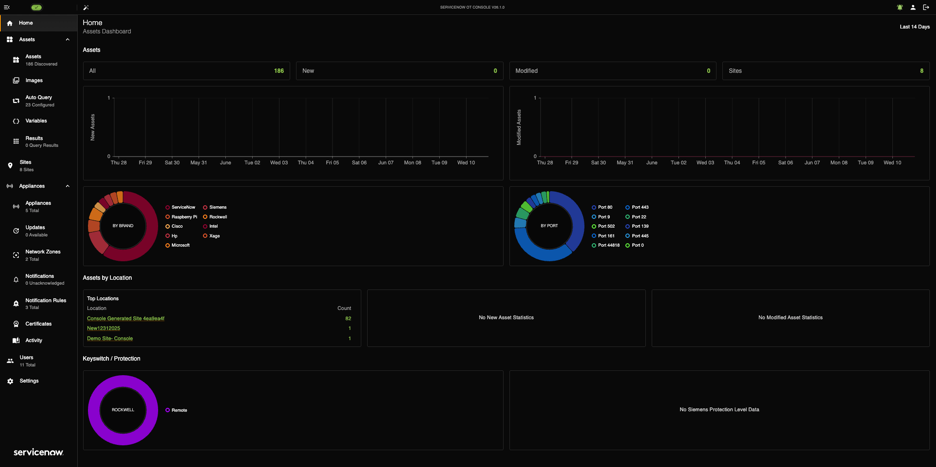
Task: Open the wrench tools icon in header
Action: coord(86,7)
